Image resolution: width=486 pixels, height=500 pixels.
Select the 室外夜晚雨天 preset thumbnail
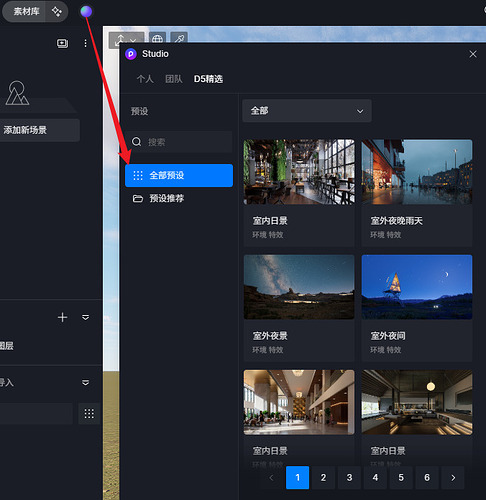point(417,172)
